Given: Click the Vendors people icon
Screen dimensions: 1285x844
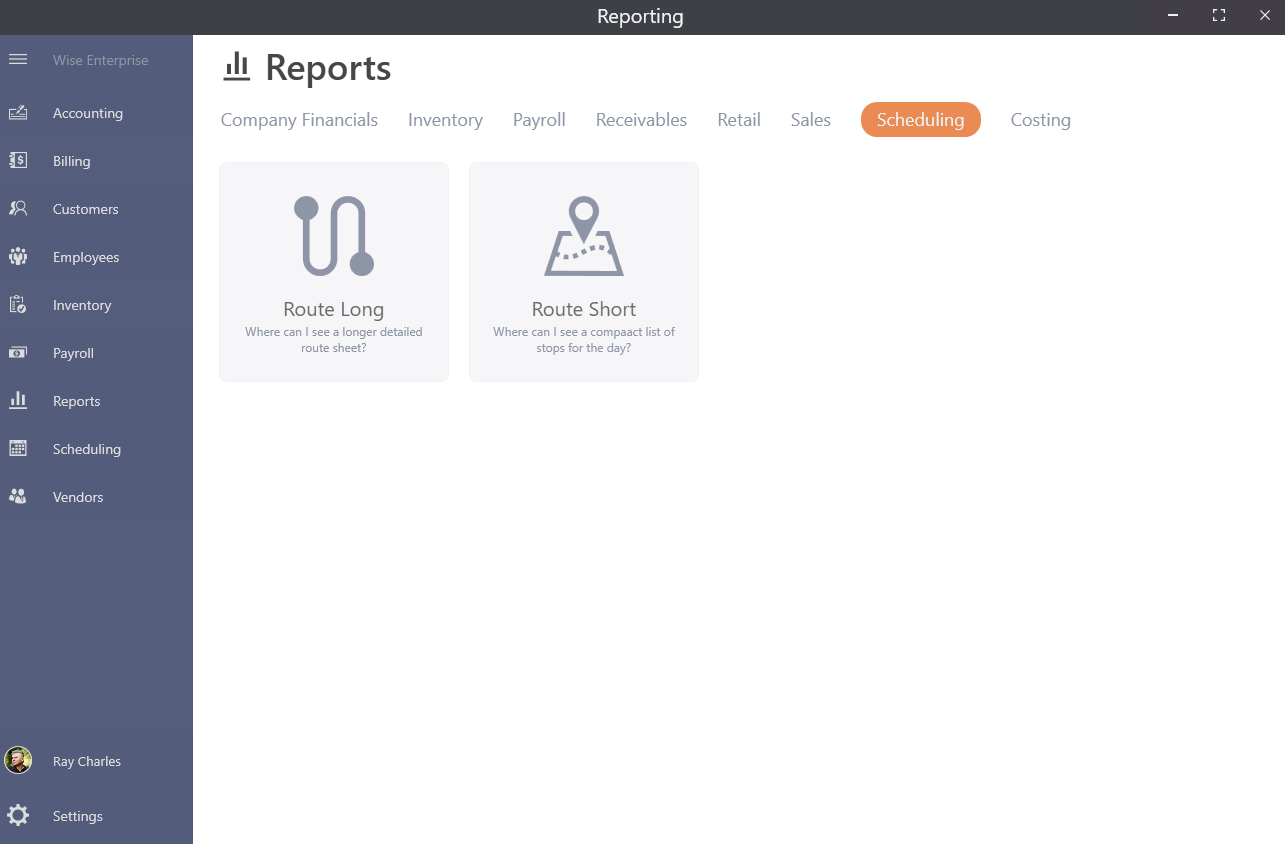Looking at the screenshot, I should click(18, 497).
